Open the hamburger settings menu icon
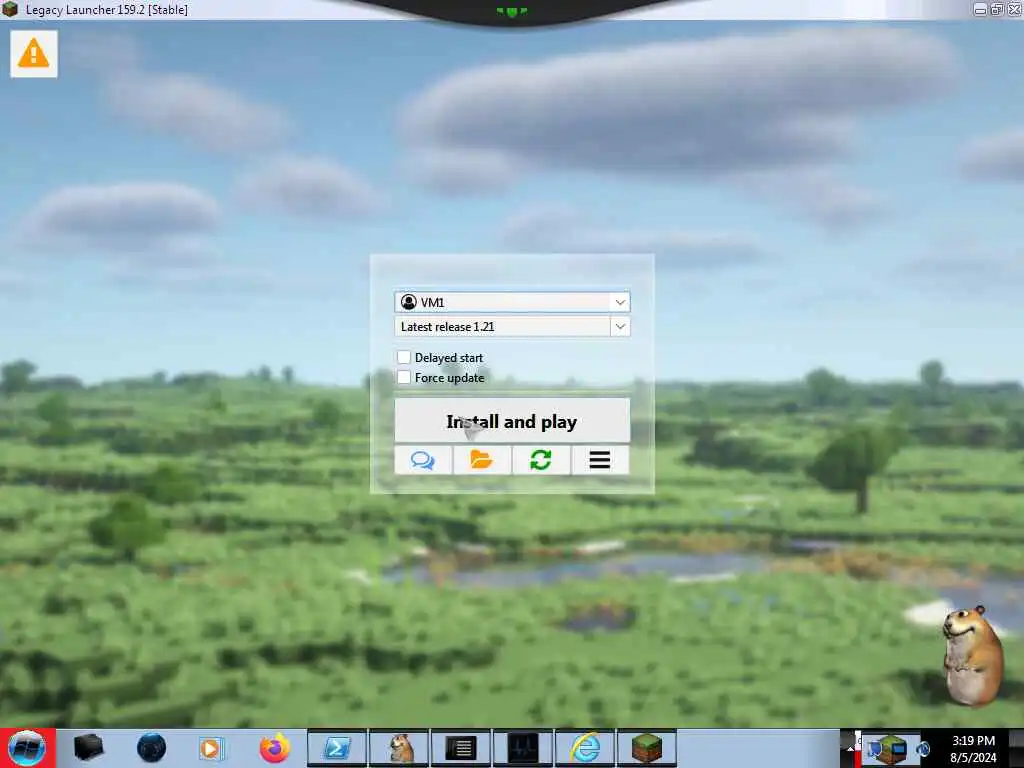The height and width of the screenshot is (768, 1024). click(x=600, y=460)
